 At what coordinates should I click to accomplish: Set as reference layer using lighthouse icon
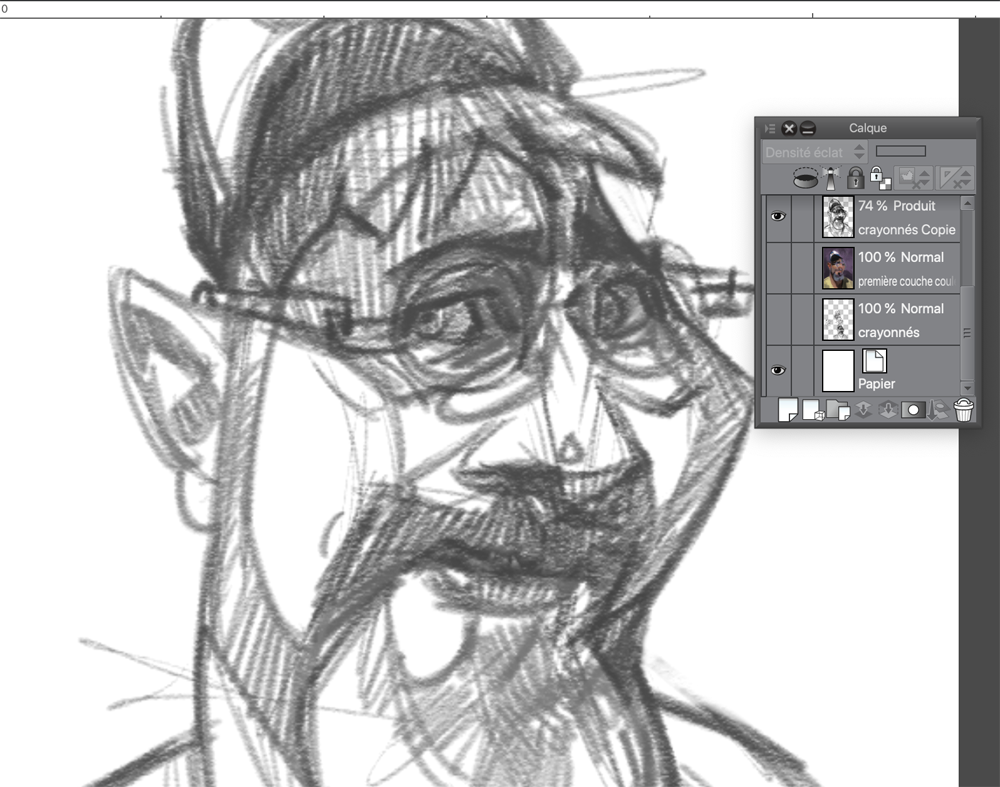pyautogui.click(x=830, y=178)
